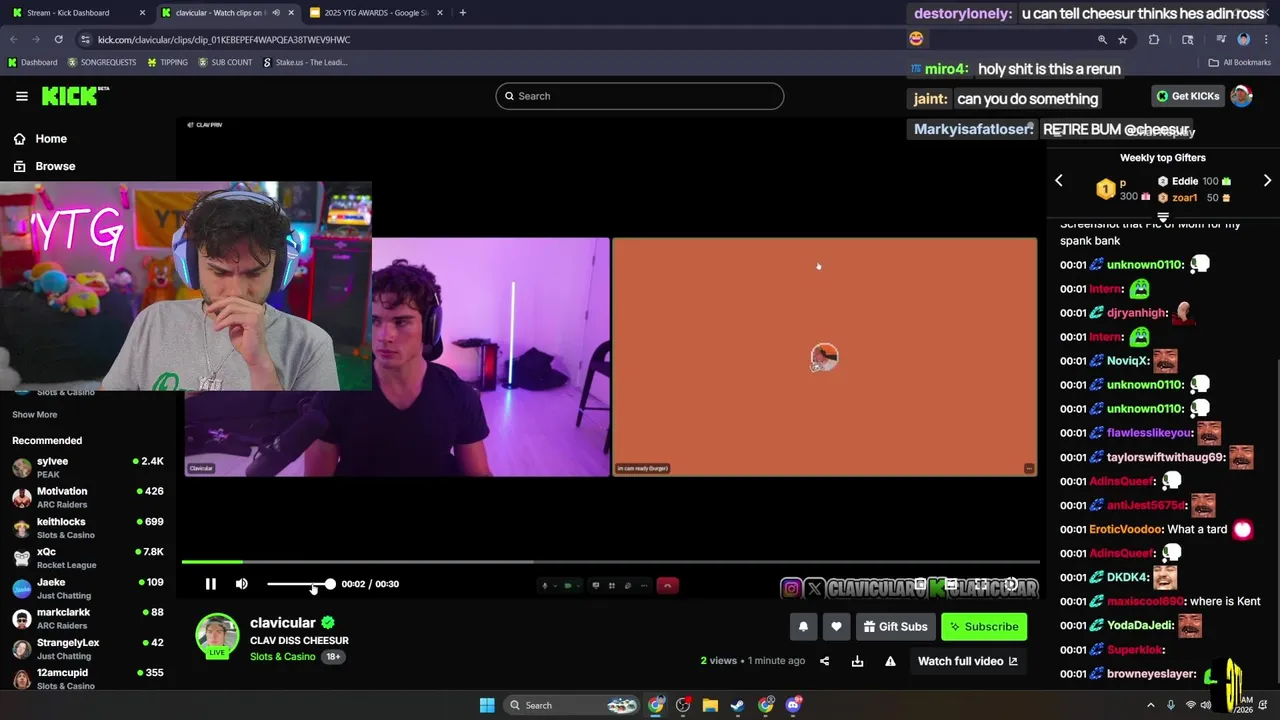
Task: Toggle notification bell for clavicular
Action: coord(803,627)
